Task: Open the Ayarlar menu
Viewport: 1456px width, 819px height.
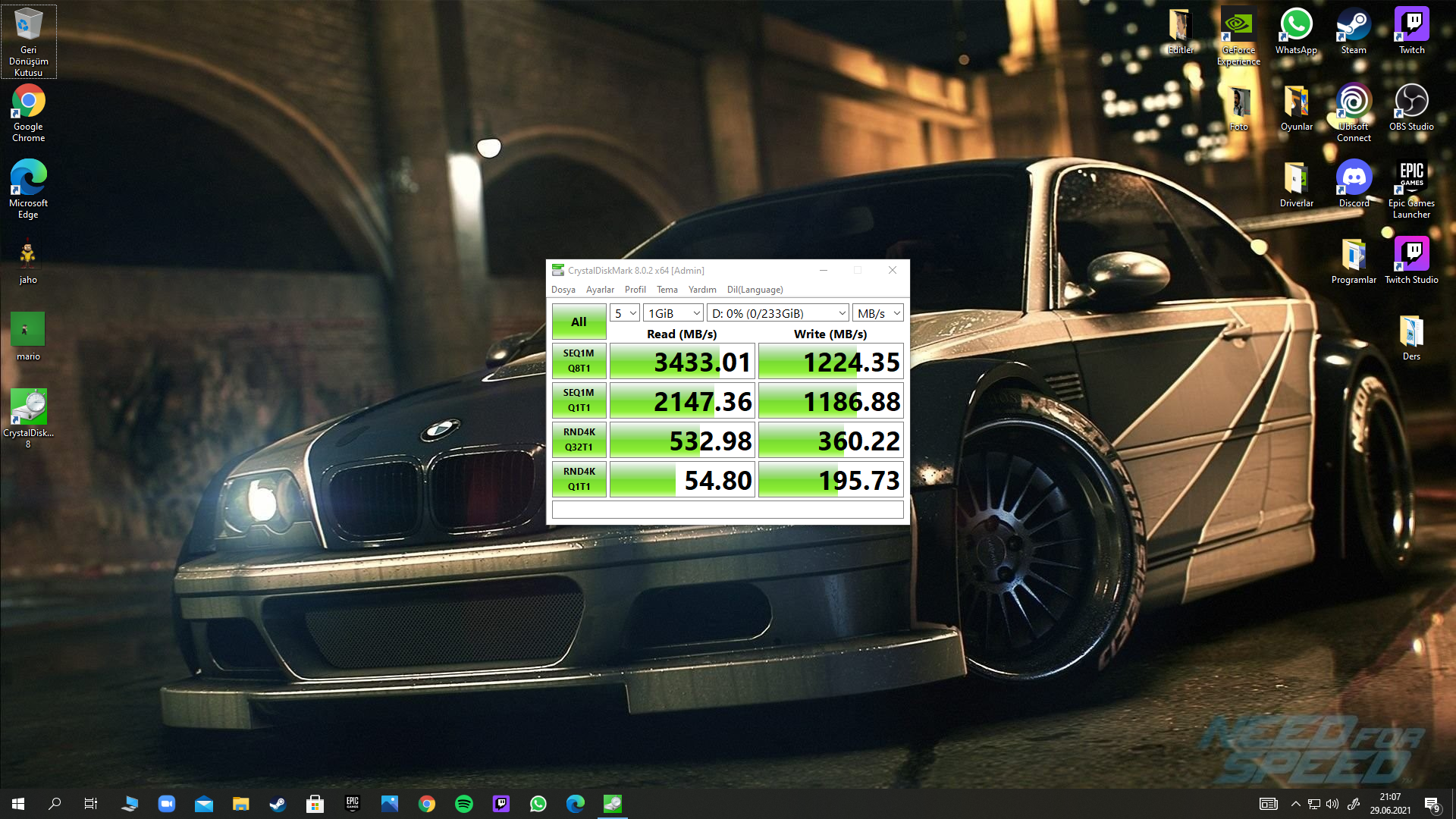Action: [600, 290]
